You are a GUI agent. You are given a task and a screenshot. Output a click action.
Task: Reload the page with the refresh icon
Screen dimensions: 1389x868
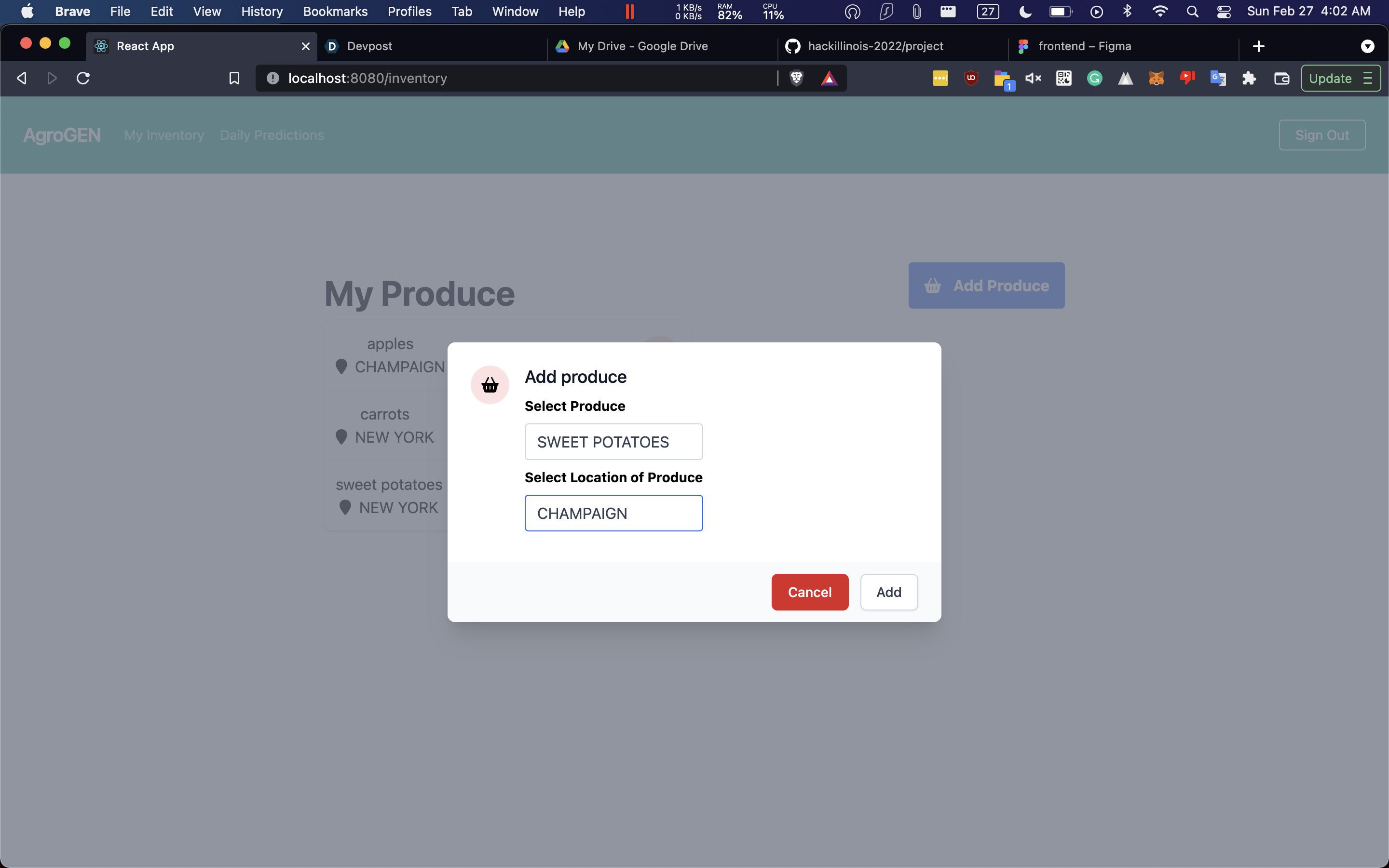83,78
